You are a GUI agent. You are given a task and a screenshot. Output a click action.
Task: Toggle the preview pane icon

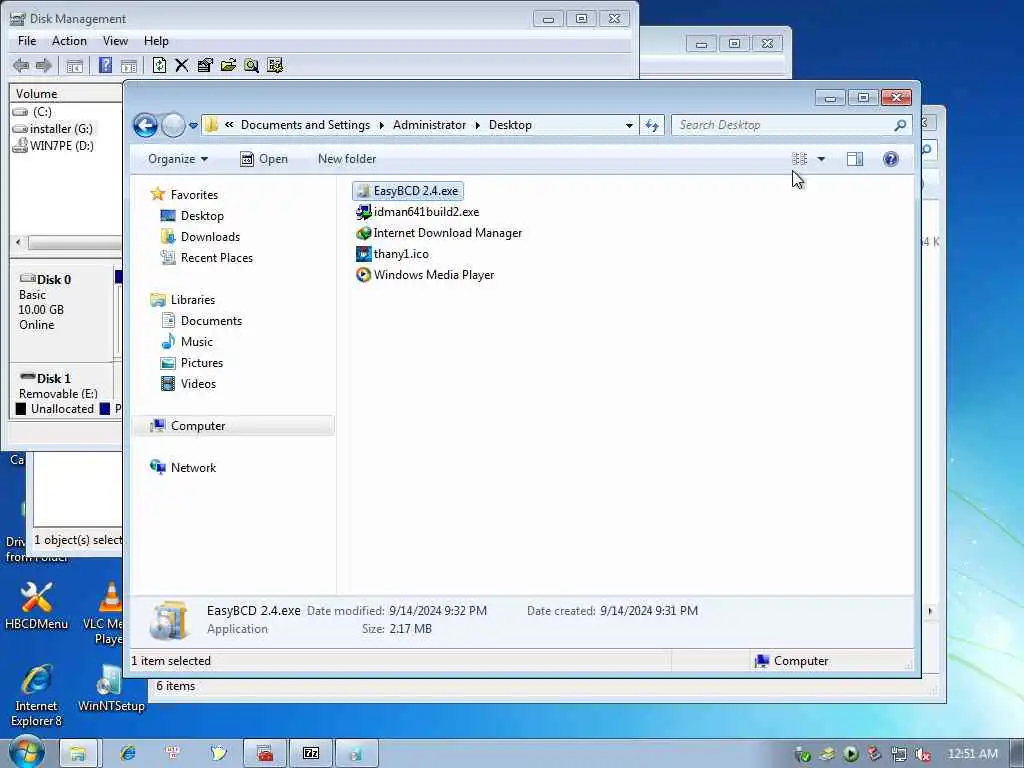click(x=855, y=159)
